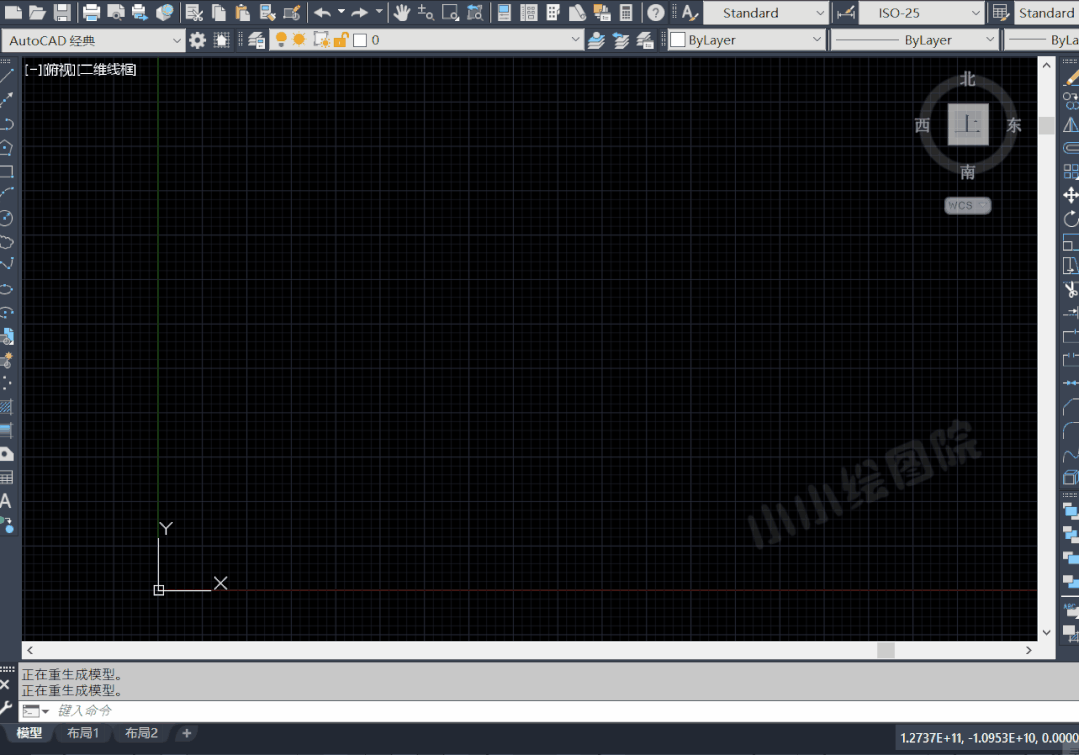Click the Paste icon
The width and height of the screenshot is (1079, 755).
point(242,12)
